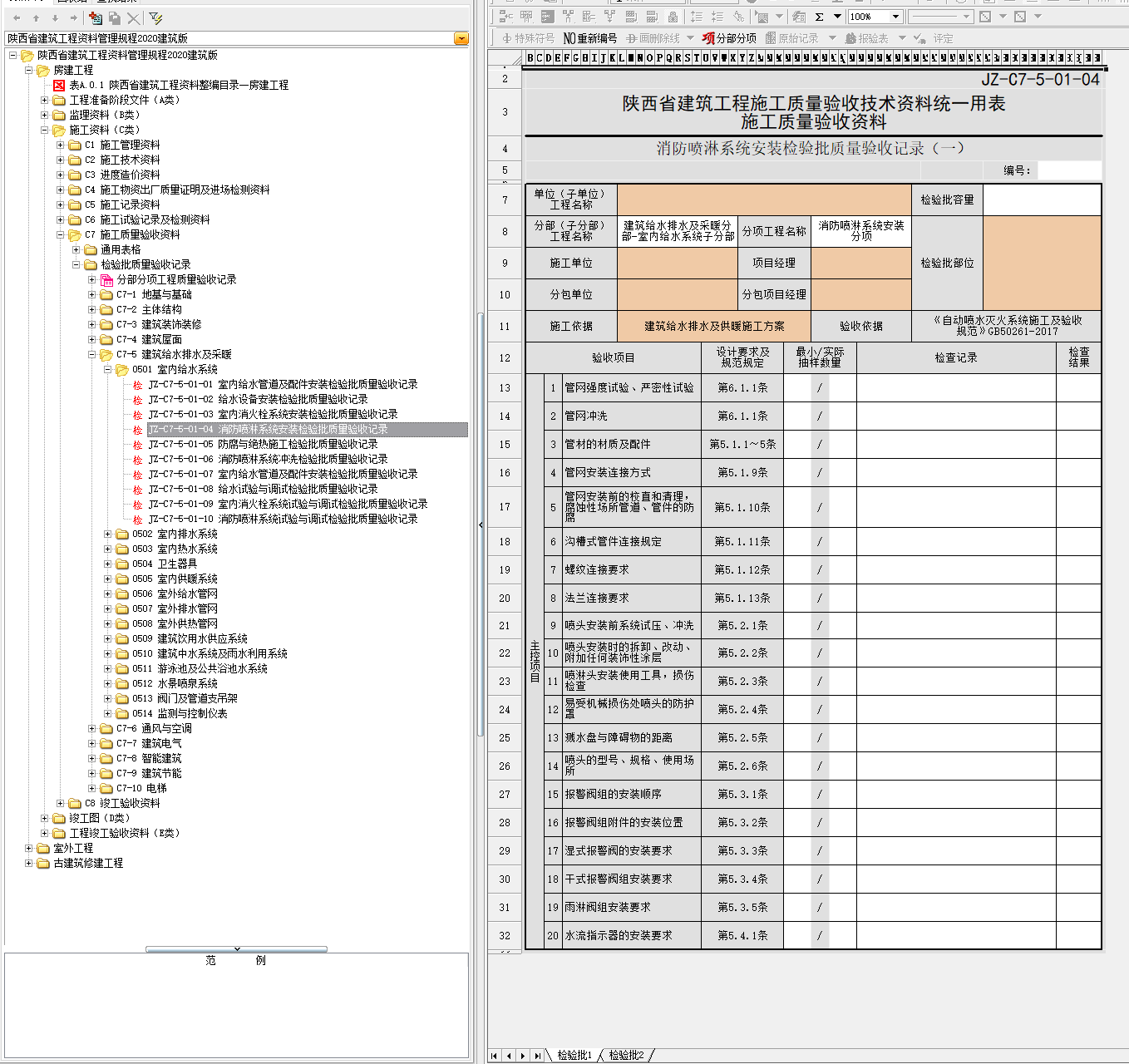Collapse the 0501 室内给水系统 node
This screenshot has width=1129, height=1064.
[107, 369]
